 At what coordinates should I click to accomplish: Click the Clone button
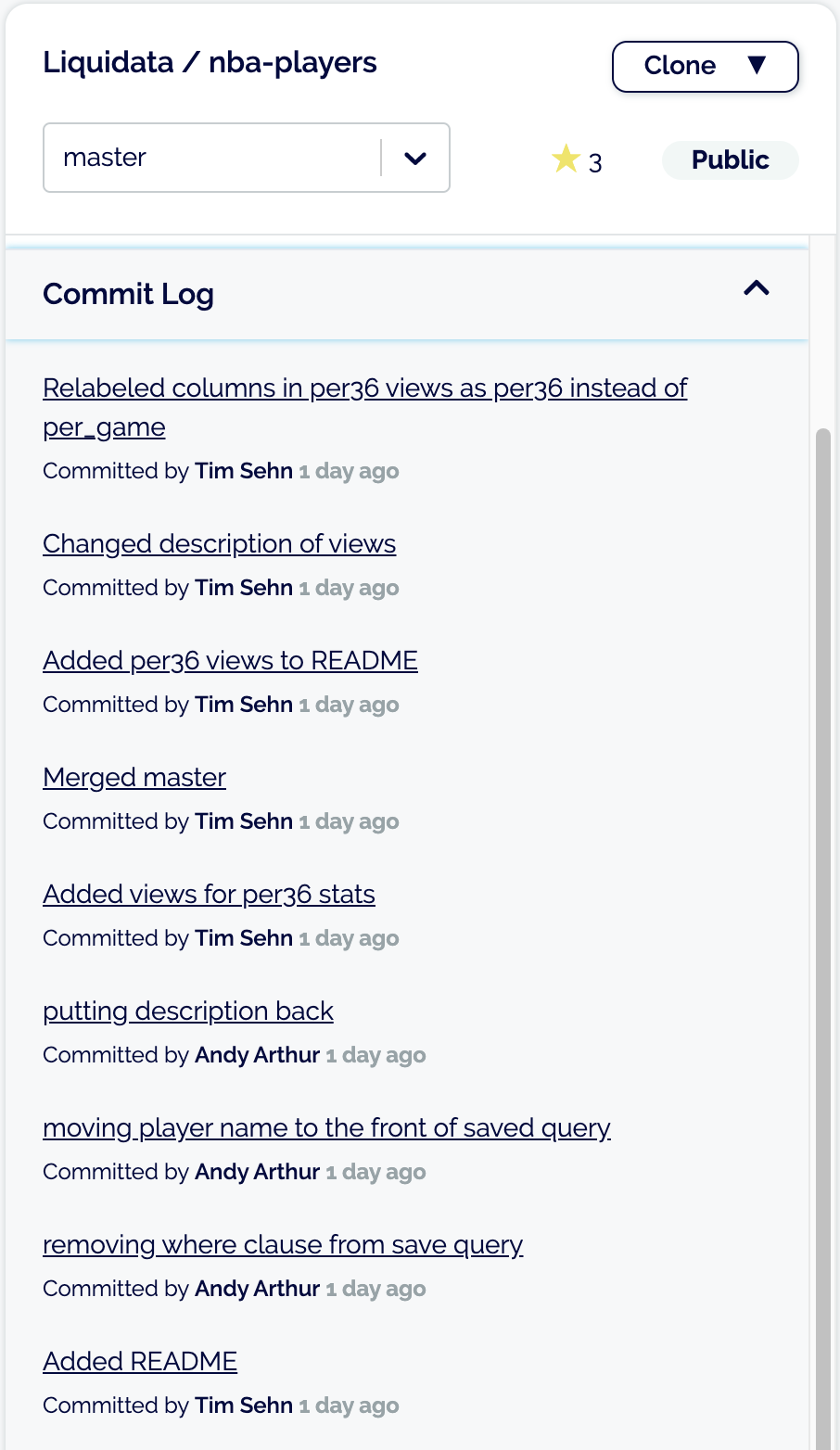click(x=680, y=66)
